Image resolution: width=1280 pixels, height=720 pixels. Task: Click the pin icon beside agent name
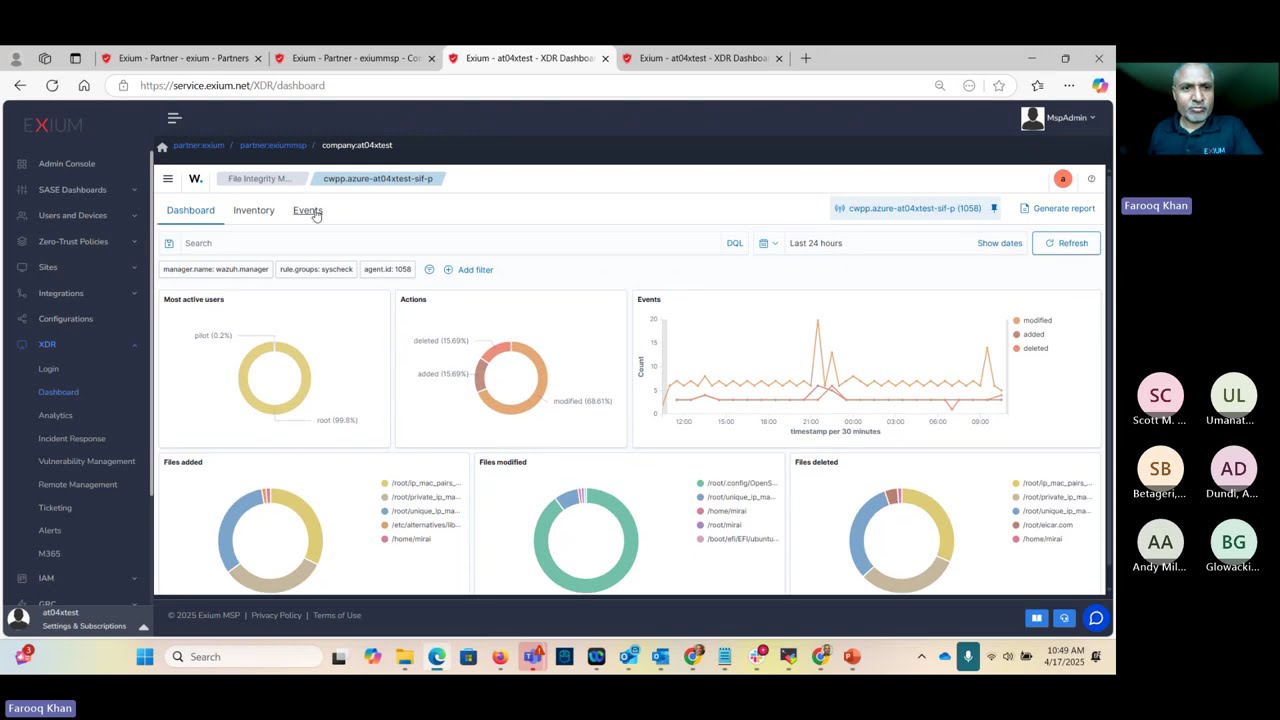994,208
